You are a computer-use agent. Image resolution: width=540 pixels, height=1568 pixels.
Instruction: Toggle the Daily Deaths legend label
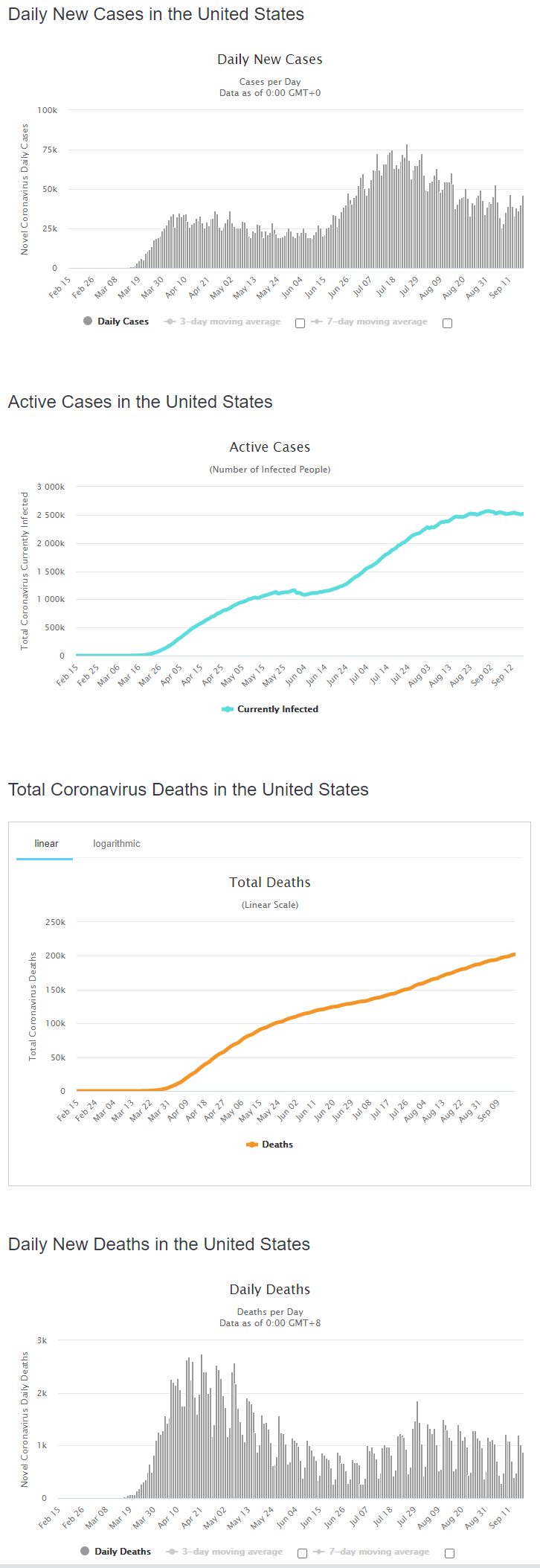point(123,1552)
